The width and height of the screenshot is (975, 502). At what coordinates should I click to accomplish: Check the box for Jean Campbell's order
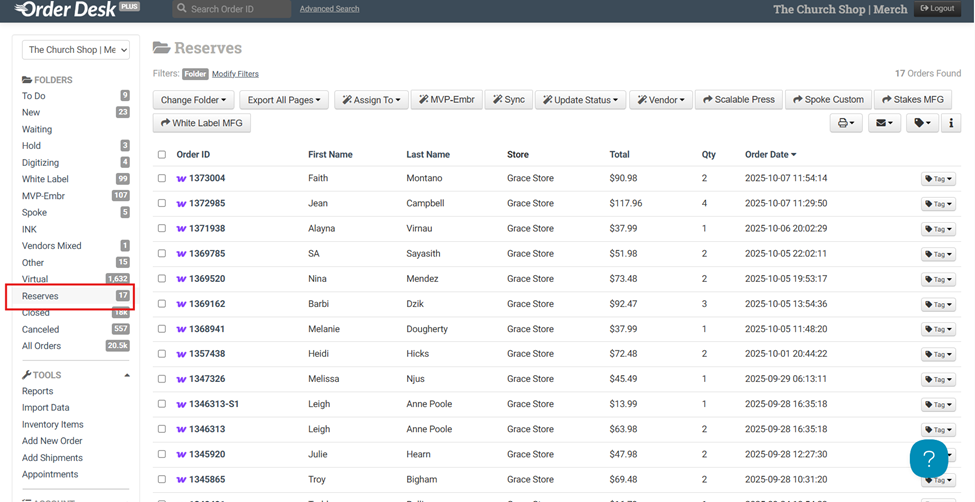click(x=162, y=204)
